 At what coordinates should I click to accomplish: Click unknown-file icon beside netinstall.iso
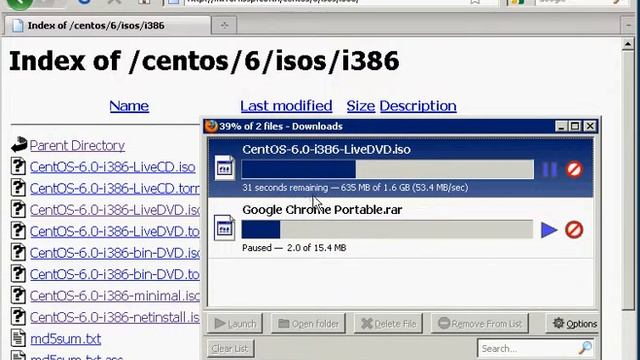(x=18, y=317)
